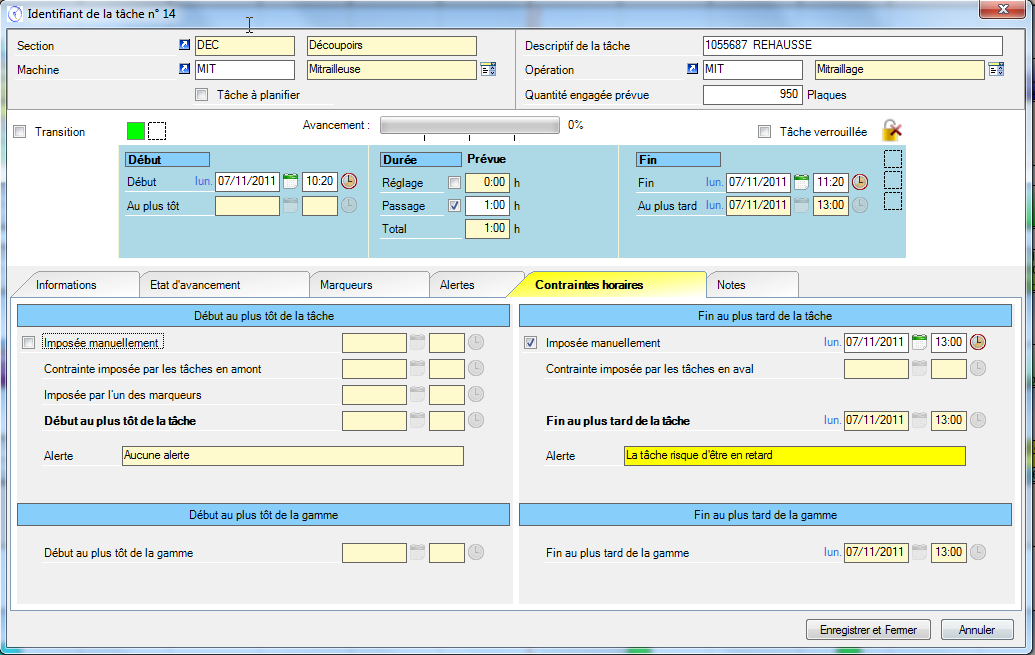Open calendar for Fin au plus tard imposée manuellement
The image size is (1035, 655).
coord(919,342)
